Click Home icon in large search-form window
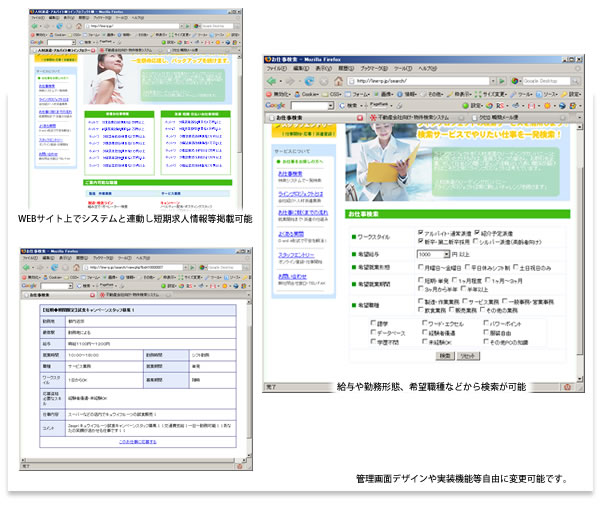Screen dimensions: 601x507 pos(338,81)
